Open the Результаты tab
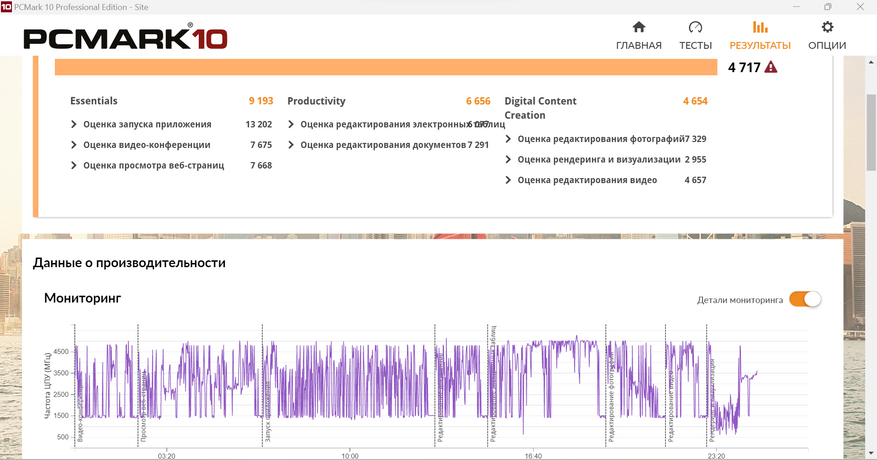Screen dimensions: 877x460 point(760,36)
